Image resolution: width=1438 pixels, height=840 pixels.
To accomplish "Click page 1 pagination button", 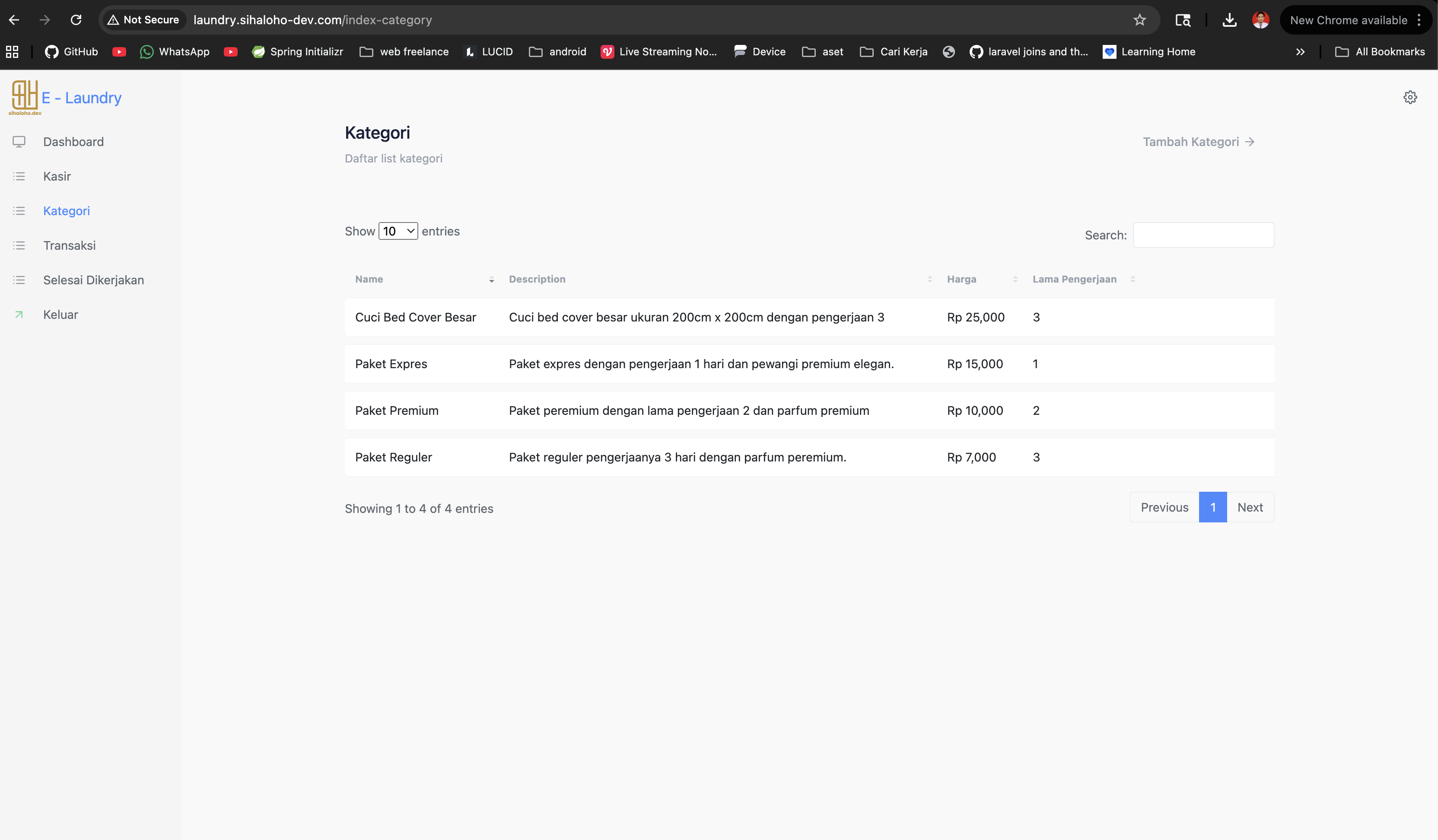I will [1212, 507].
